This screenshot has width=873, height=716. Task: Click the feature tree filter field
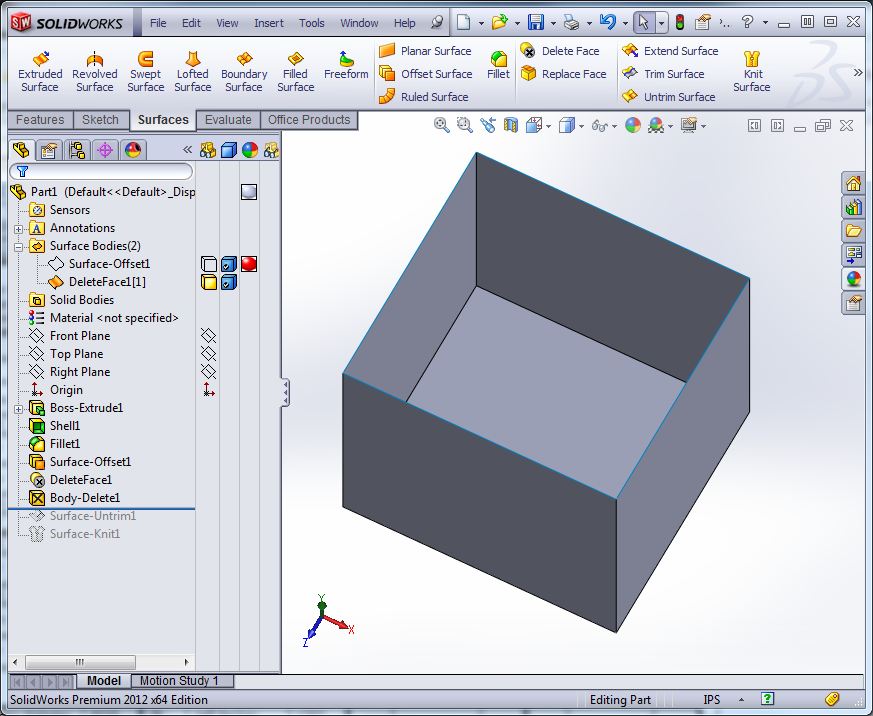pos(100,172)
